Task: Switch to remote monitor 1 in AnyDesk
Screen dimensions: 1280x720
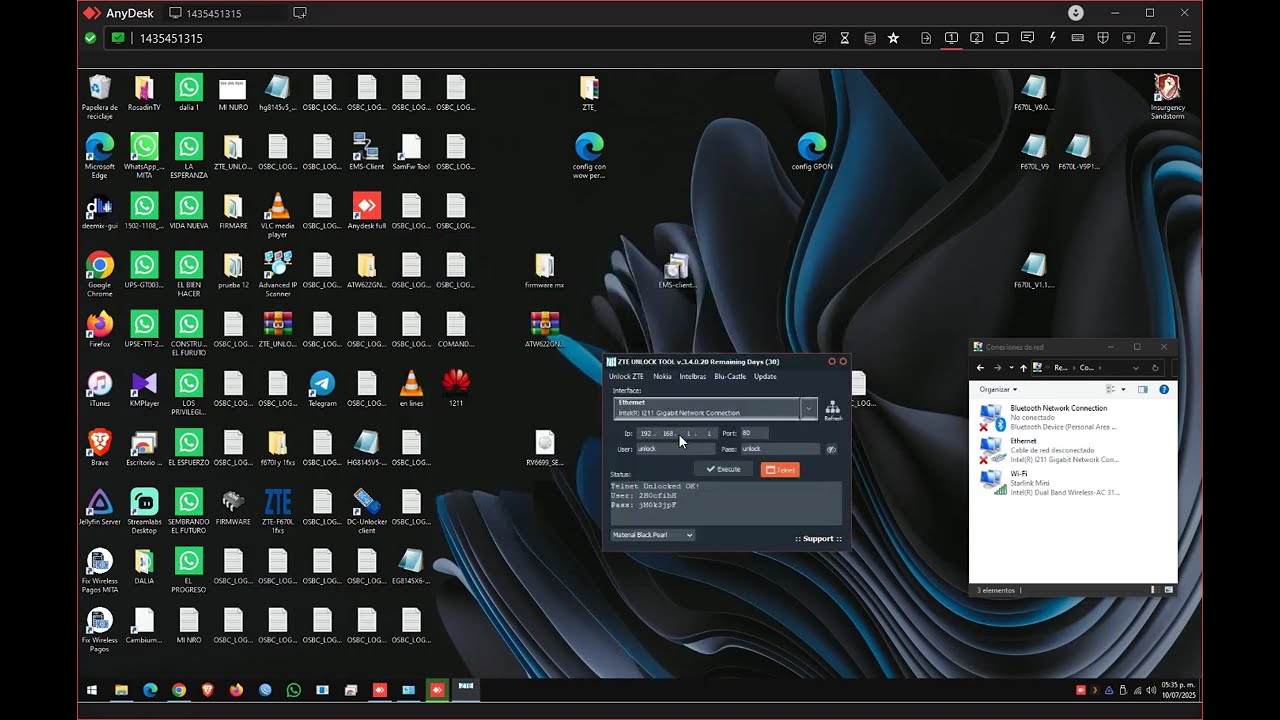Action: click(x=951, y=38)
